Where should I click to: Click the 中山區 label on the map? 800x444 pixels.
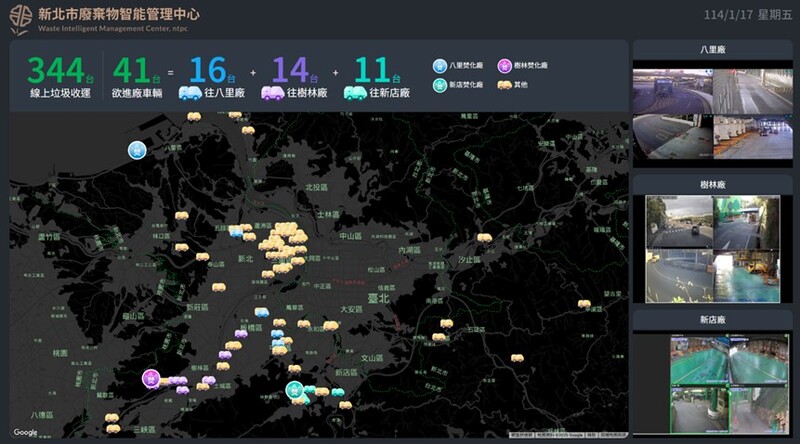(351, 236)
